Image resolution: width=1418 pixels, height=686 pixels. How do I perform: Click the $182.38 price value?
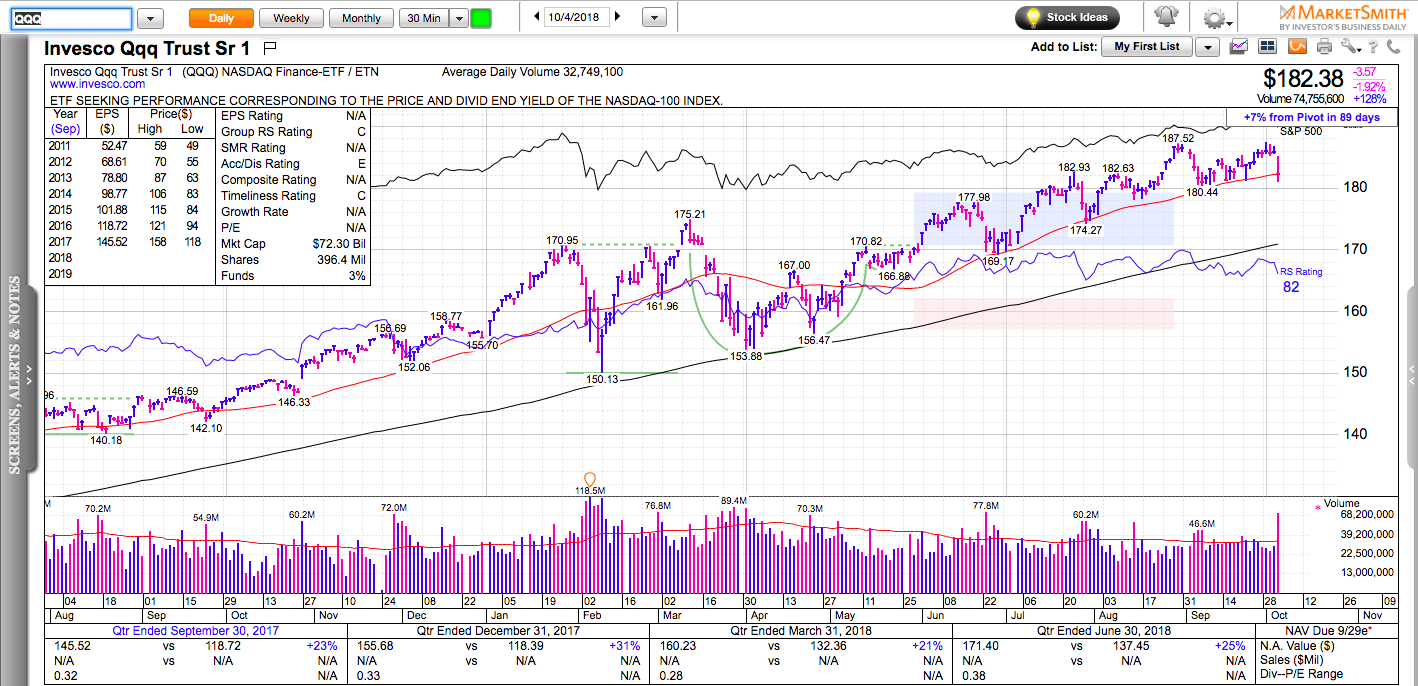1303,78
